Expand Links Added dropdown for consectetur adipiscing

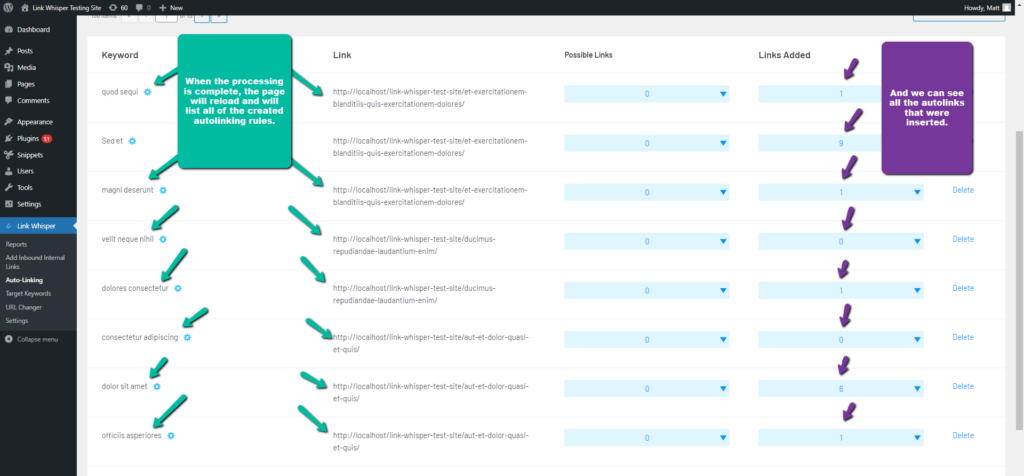(x=840, y=340)
